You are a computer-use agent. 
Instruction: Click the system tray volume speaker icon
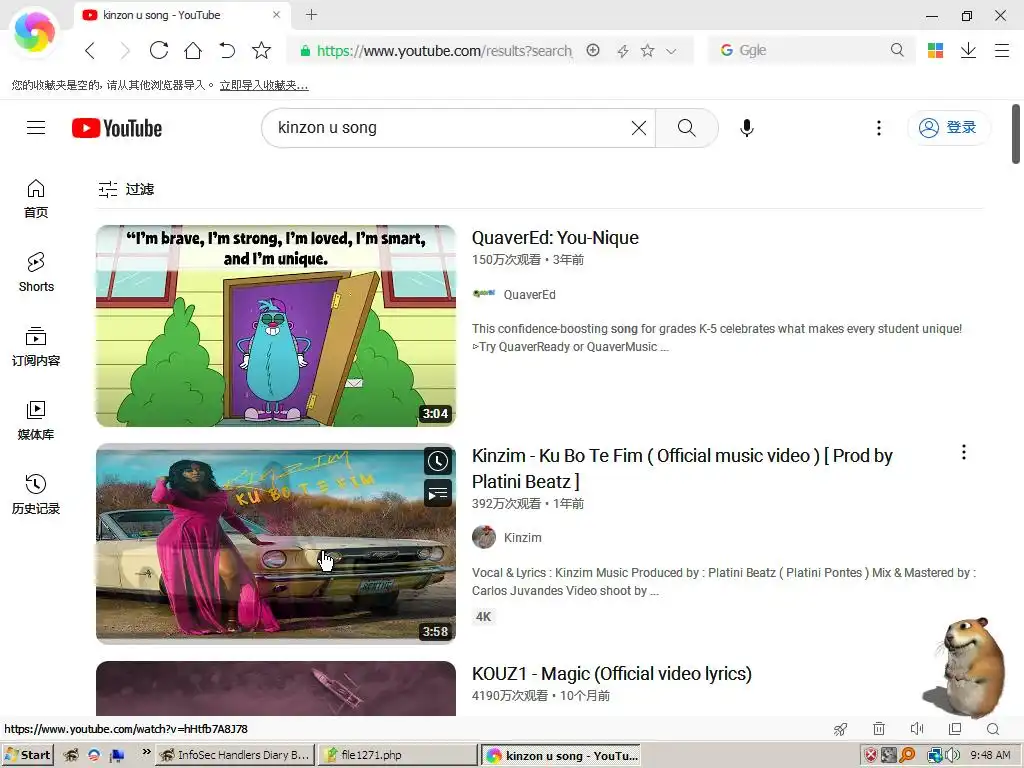[x=953, y=755]
